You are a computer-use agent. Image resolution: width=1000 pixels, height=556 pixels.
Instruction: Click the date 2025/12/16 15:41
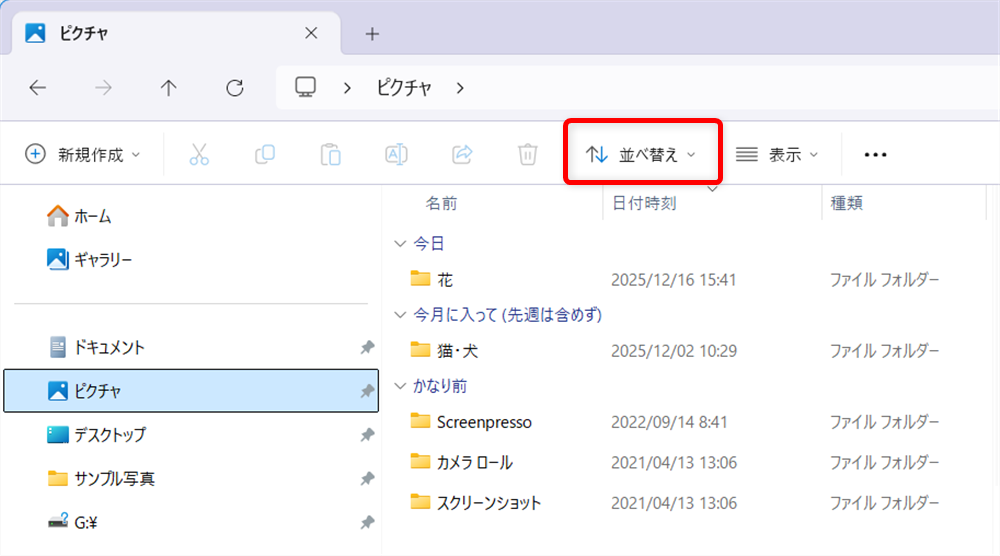pyautogui.click(x=673, y=280)
